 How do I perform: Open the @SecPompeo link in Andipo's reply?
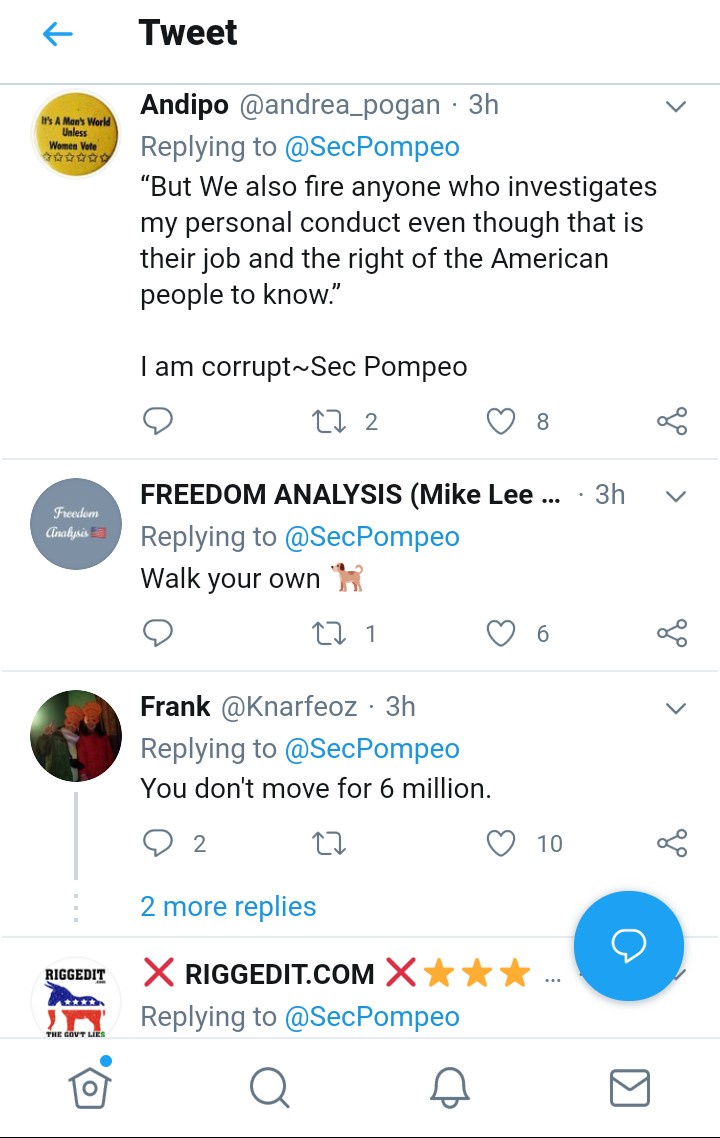(x=372, y=147)
